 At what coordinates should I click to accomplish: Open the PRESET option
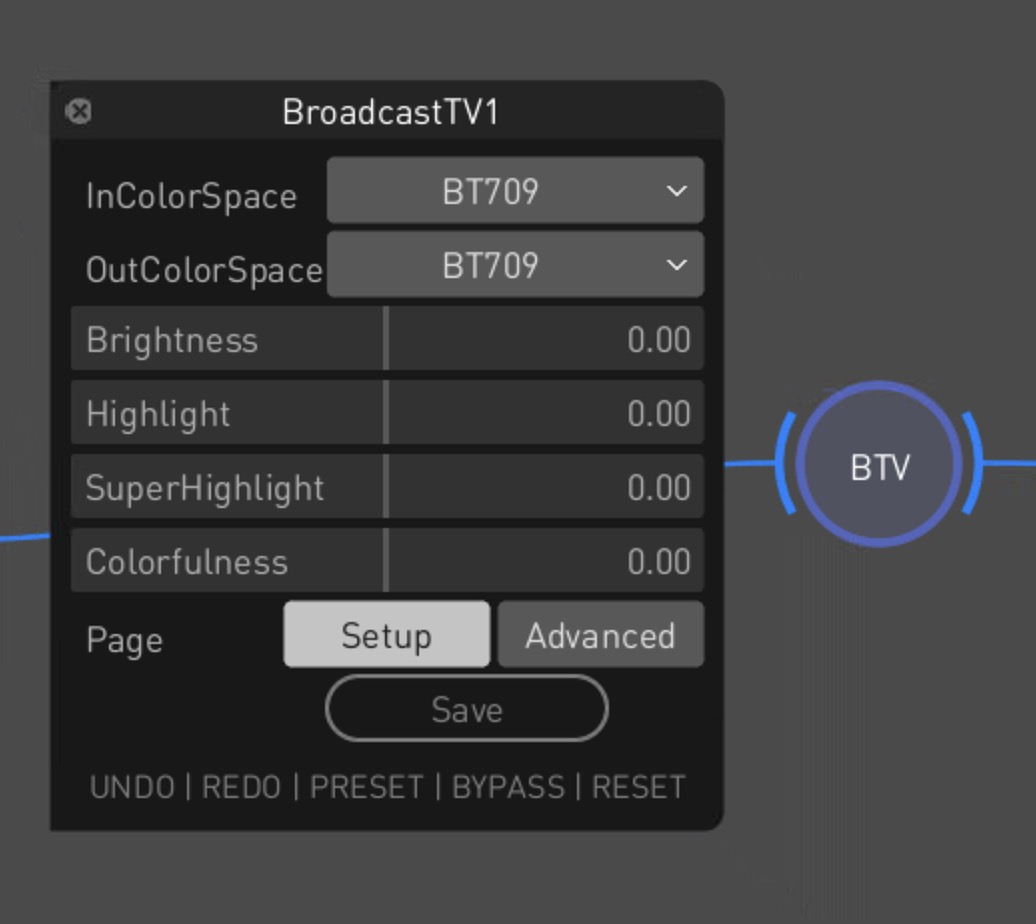point(366,787)
